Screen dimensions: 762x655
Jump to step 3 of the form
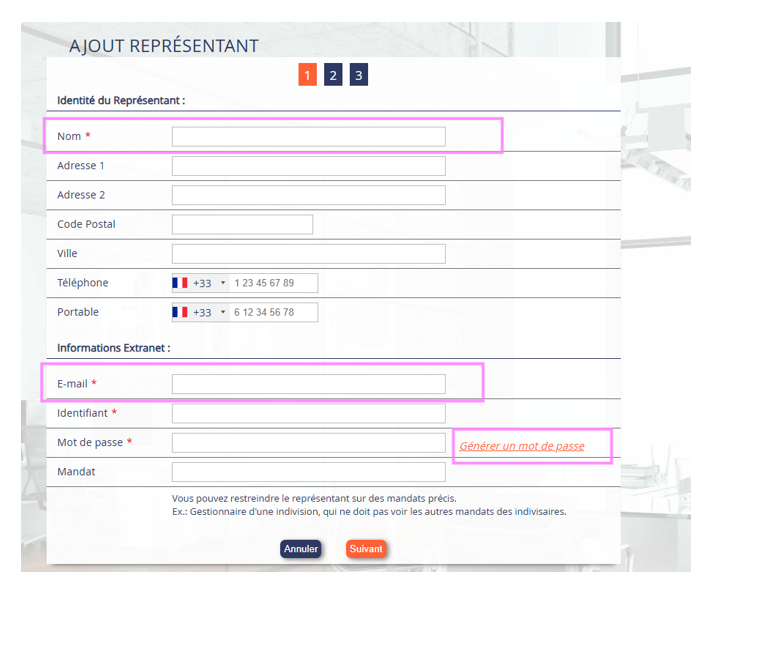[x=359, y=75]
